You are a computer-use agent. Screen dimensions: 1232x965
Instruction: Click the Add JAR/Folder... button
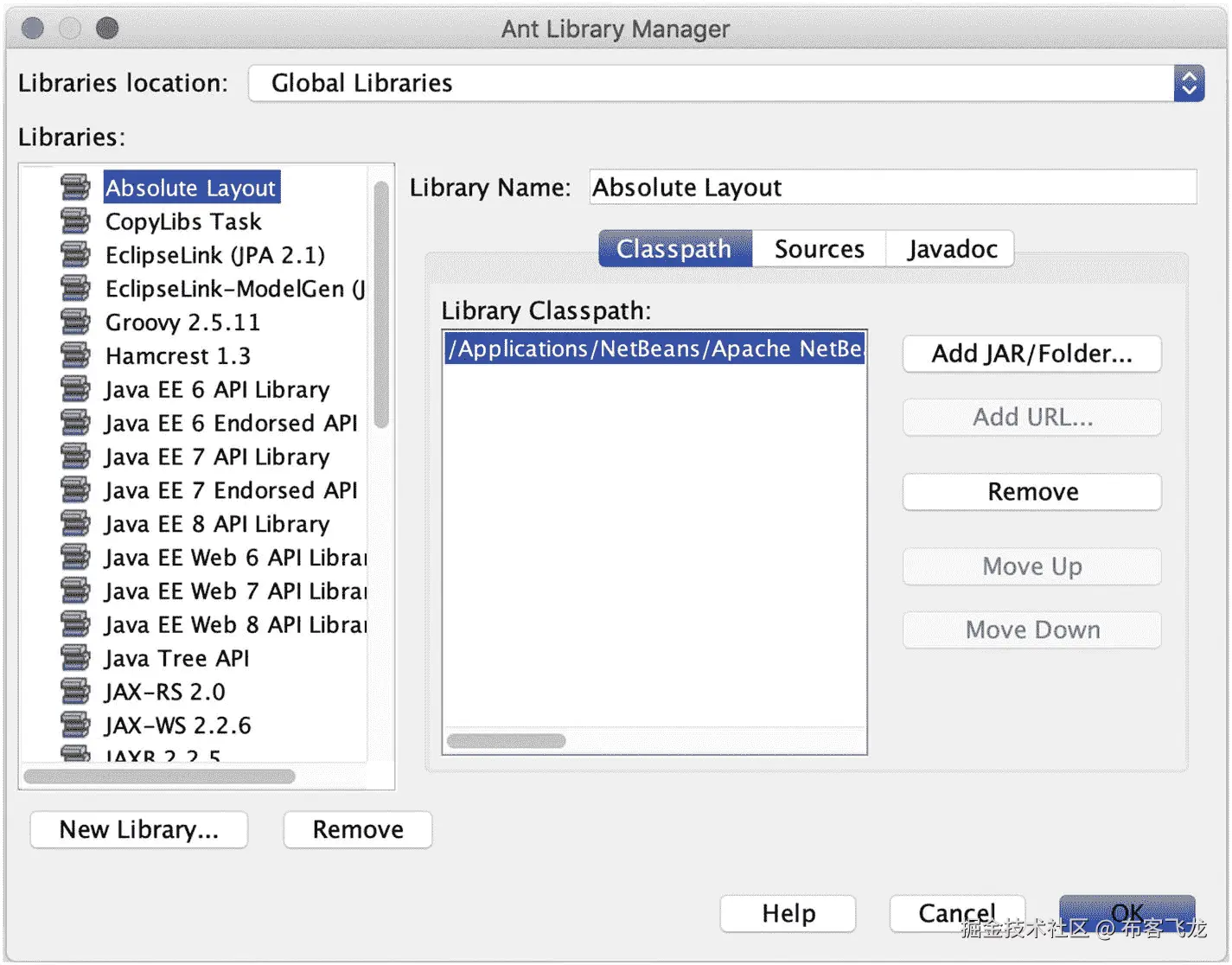[1031, 354]
